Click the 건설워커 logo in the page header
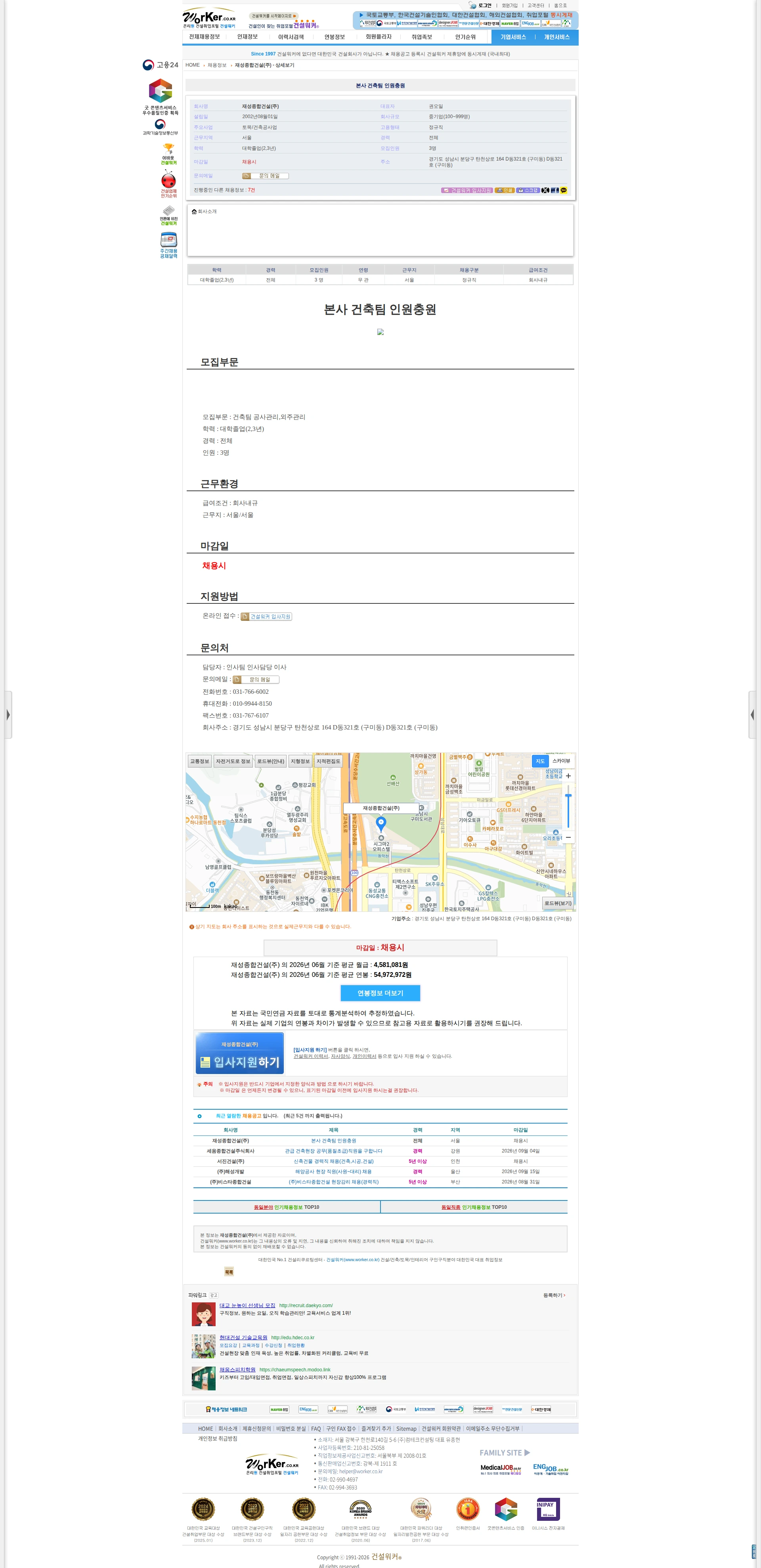Viewport: 761px width, 1568px height. (209, 18)
